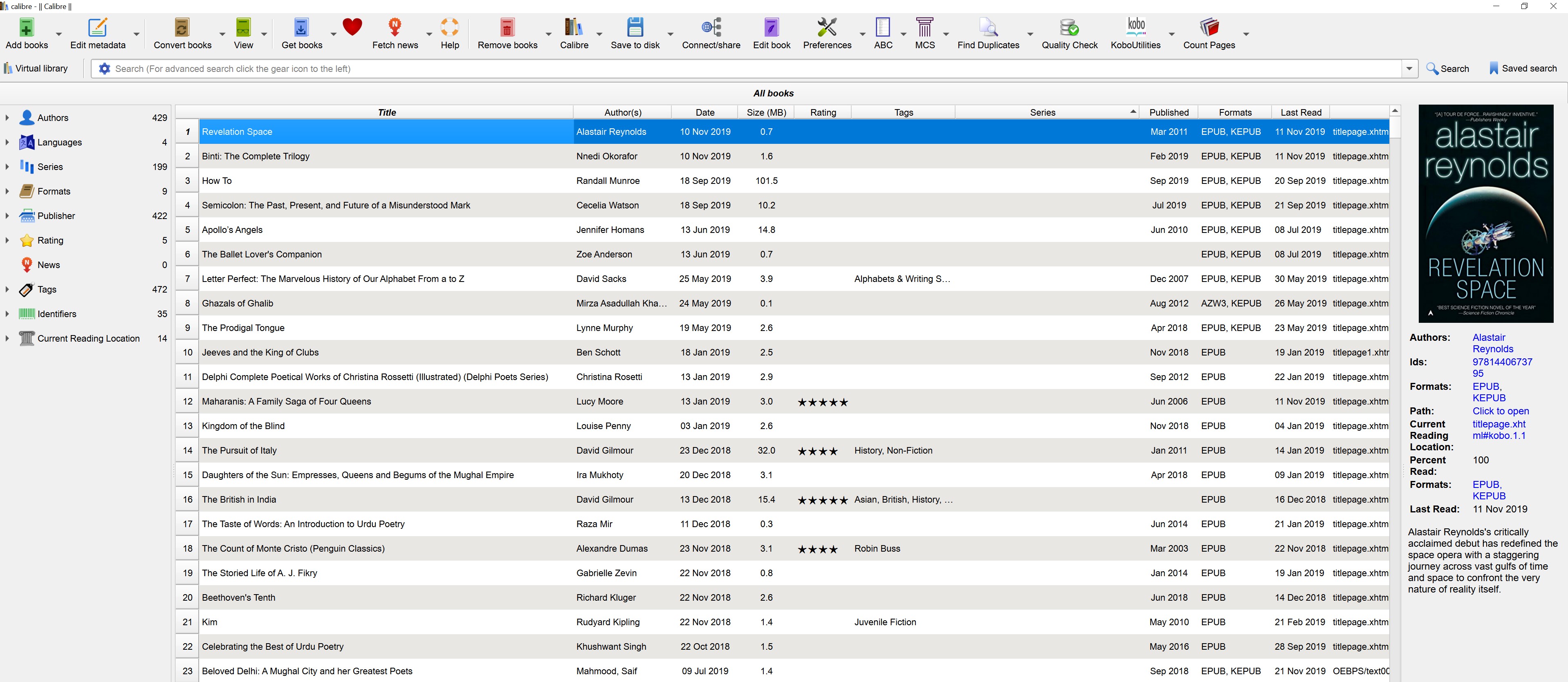The image size is (1568, 682).
Task: Open KoboUtilities plugin
Action: click(x=1135, y=28)
